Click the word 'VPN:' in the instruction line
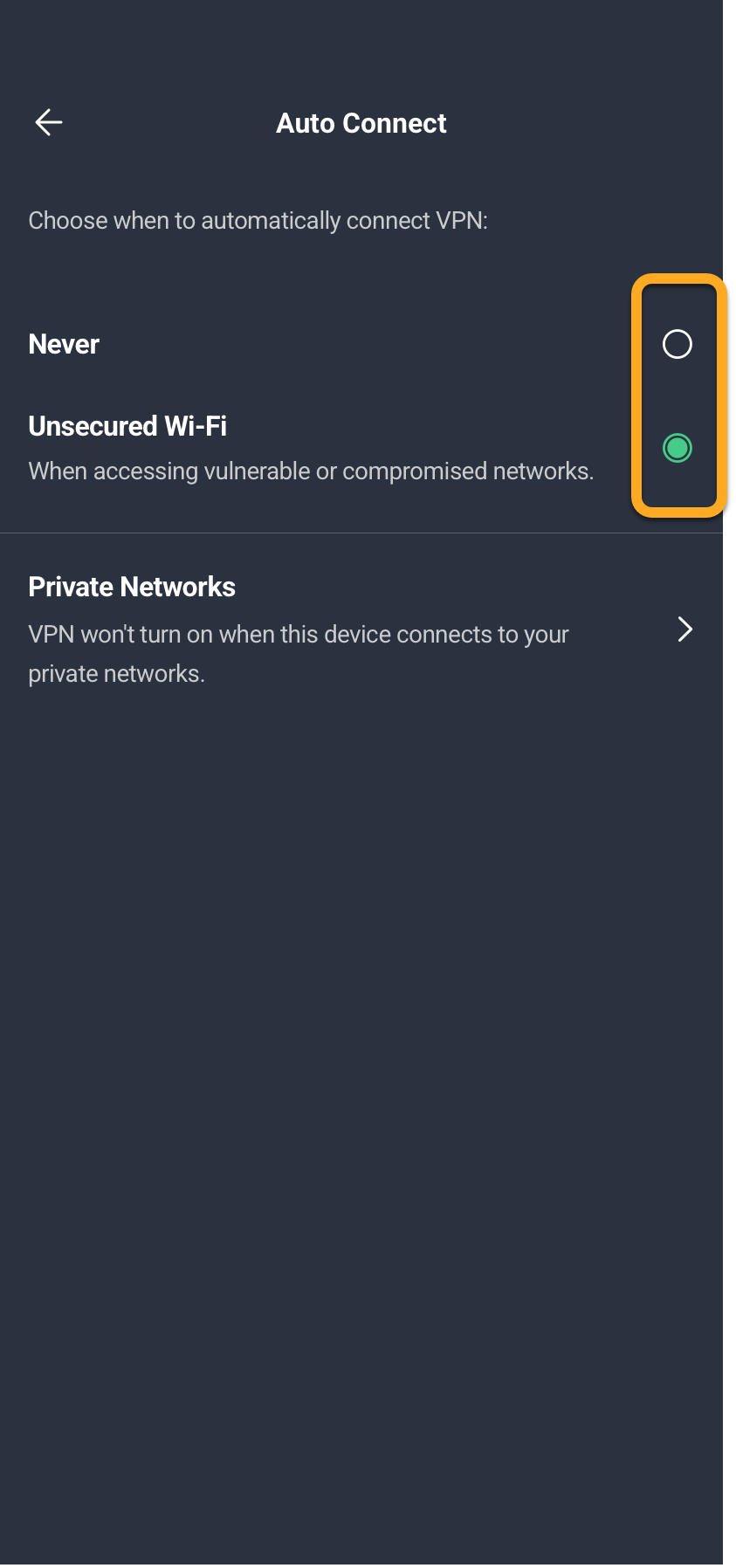 pyautogui.click(x=462, y=220)
